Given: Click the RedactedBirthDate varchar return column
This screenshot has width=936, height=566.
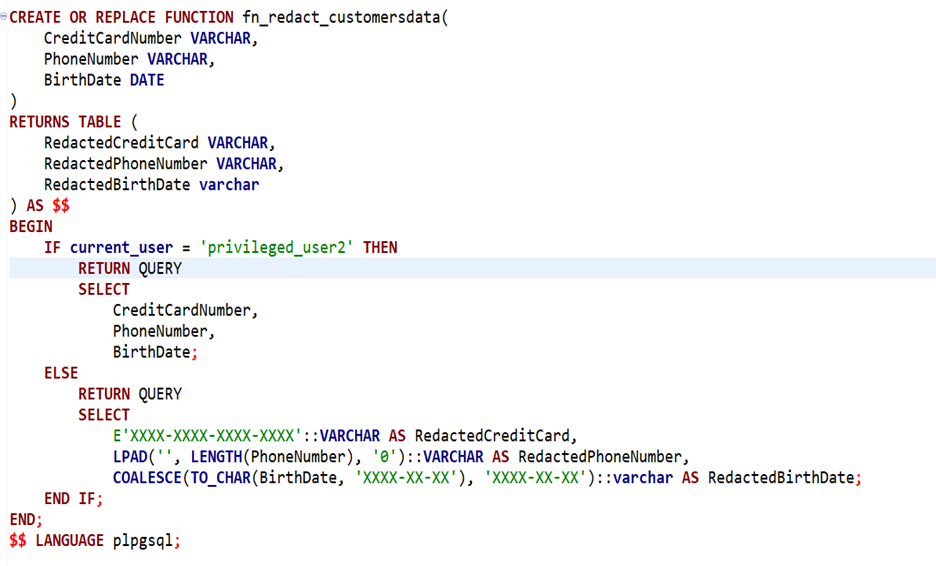Looking at the screenshot, I should click(151, 185).
